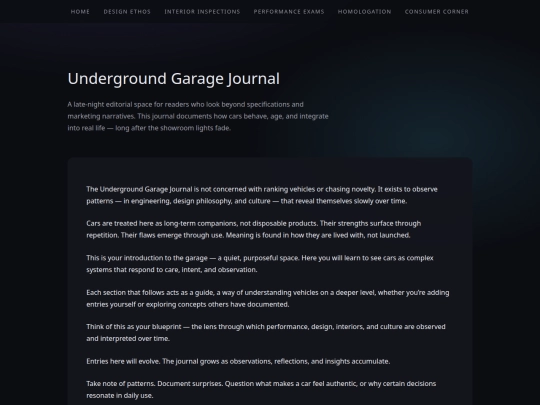540x405 pixels.
Task: Visit Consumer Corner page
Action: coord(437,12)
